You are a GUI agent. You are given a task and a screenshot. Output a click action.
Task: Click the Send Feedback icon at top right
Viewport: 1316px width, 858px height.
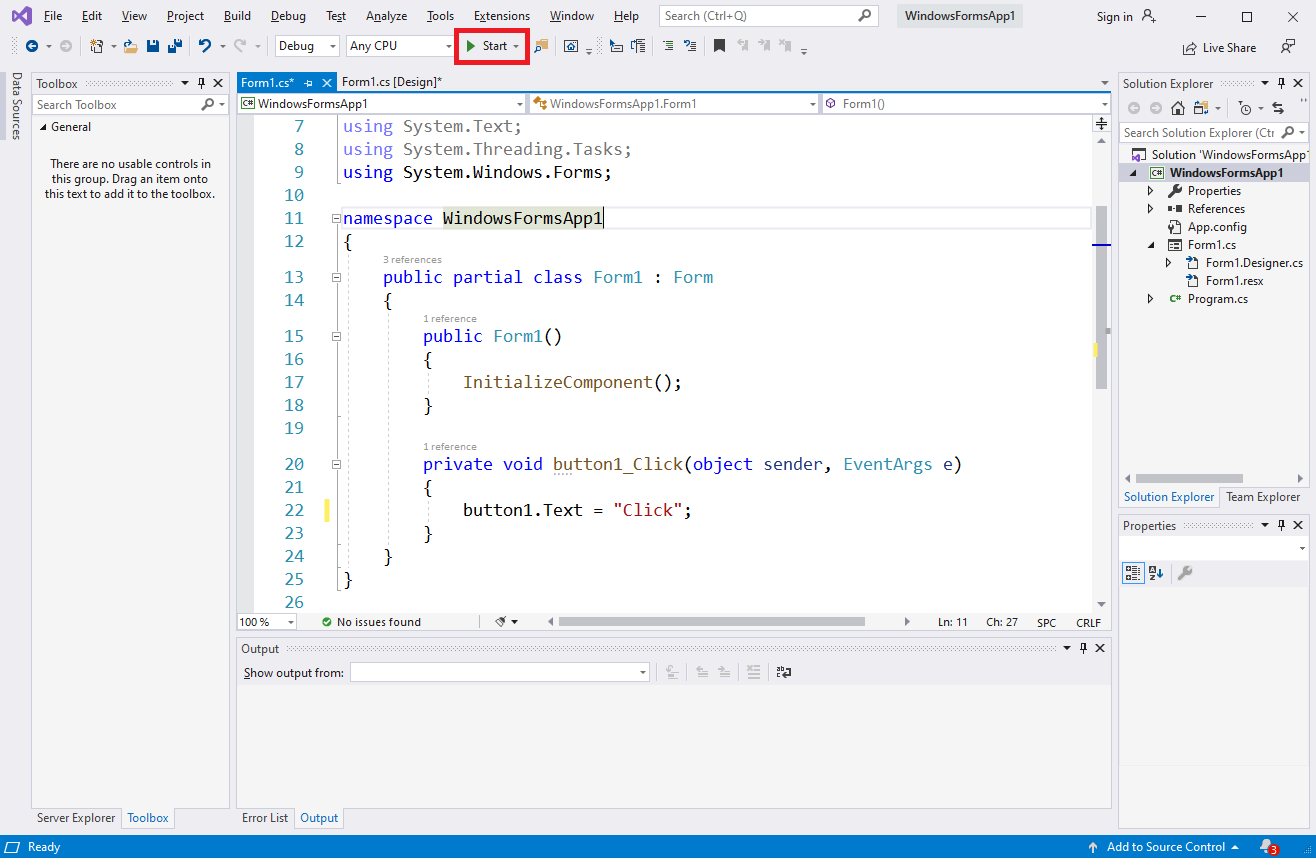[x=1288, y=47]
